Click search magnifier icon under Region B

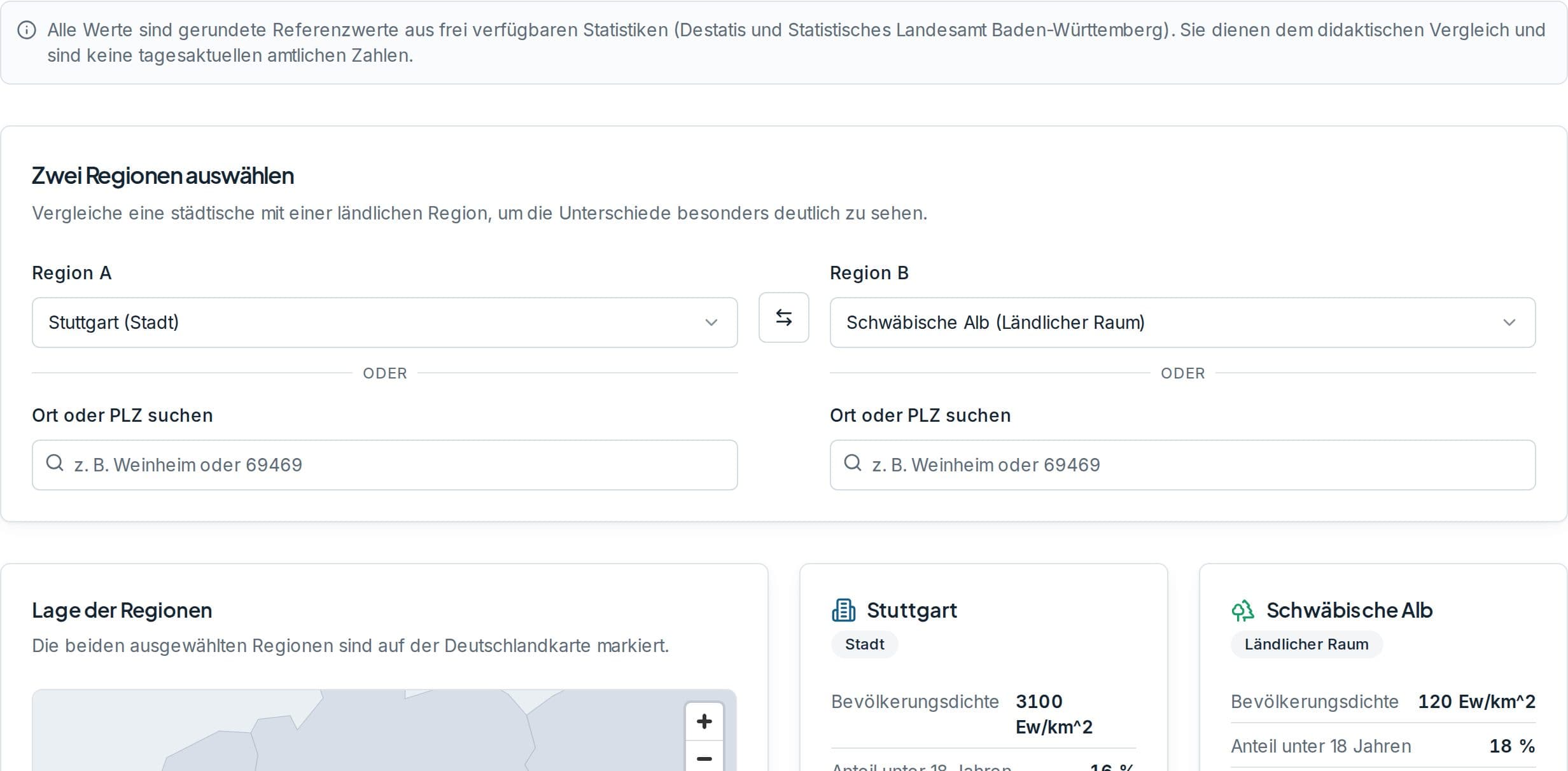853,462
